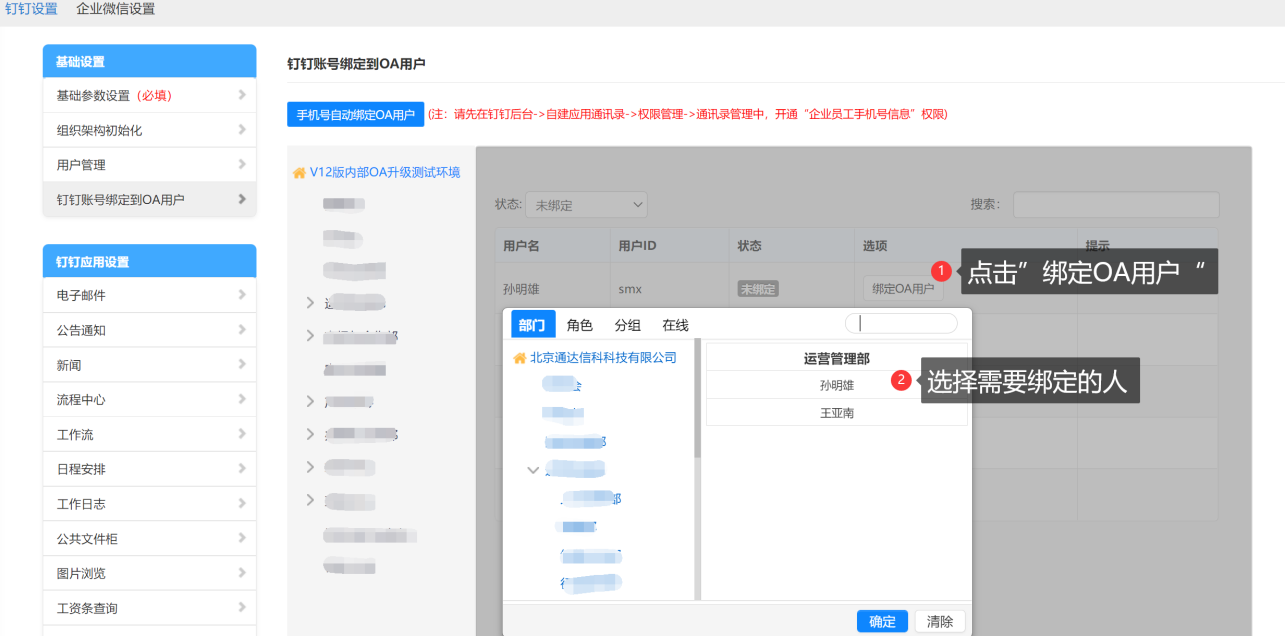Click home icon beside V12版内部OA升级测试环境

click(299, 173)
